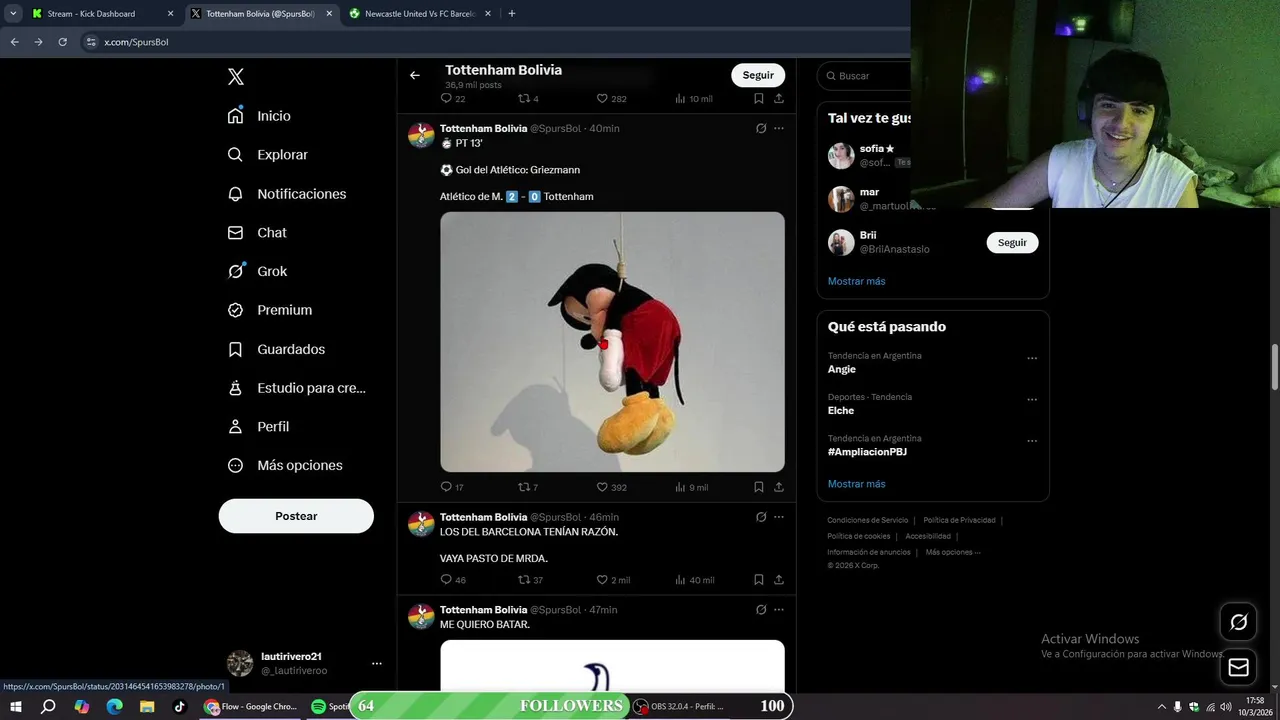Open Condiciones de Servicio link
1280x720 pixels.
pyautogui.click(x=868, y=520)
